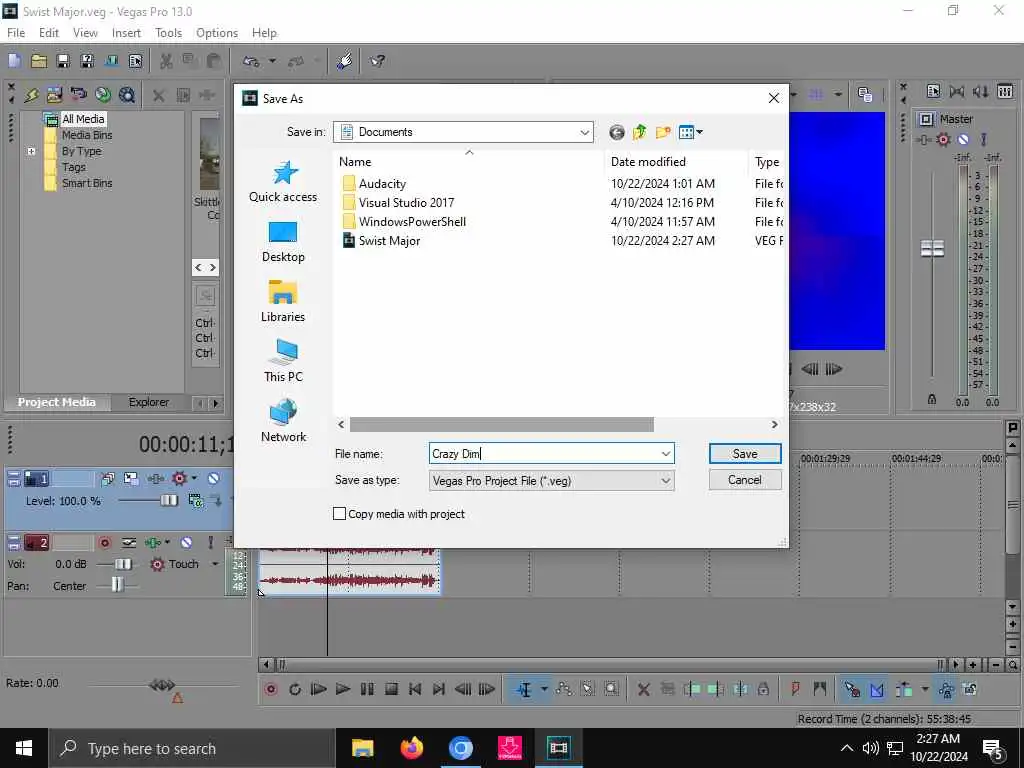Open the Tools menu

tap(168, 33)
